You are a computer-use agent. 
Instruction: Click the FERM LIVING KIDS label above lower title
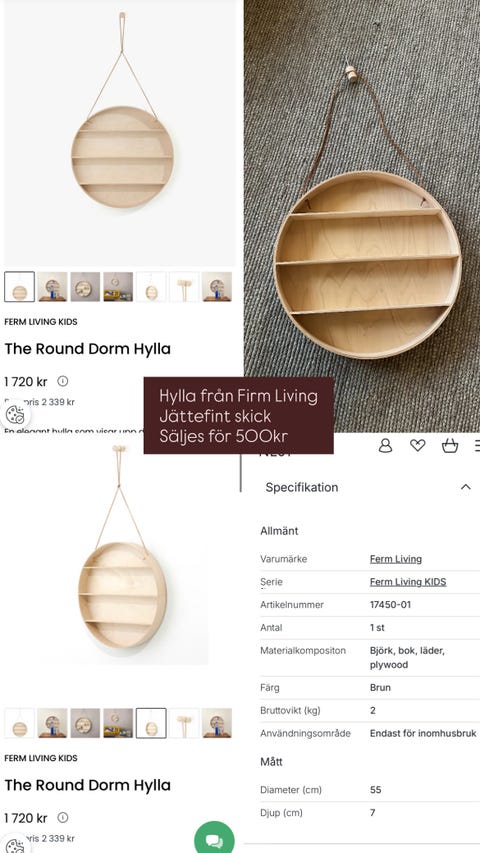(x=41, y=758)
